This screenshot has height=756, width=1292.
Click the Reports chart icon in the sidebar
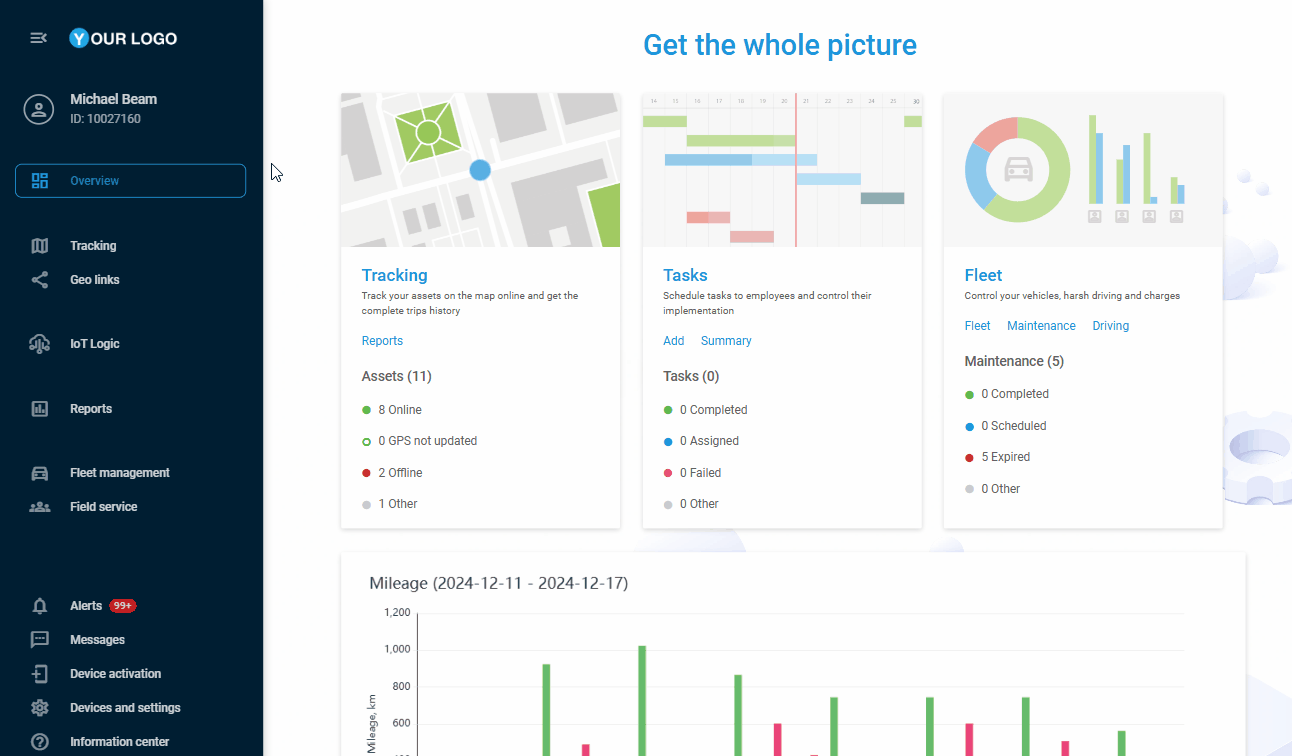pyautogui.click(x=40, y=409)
